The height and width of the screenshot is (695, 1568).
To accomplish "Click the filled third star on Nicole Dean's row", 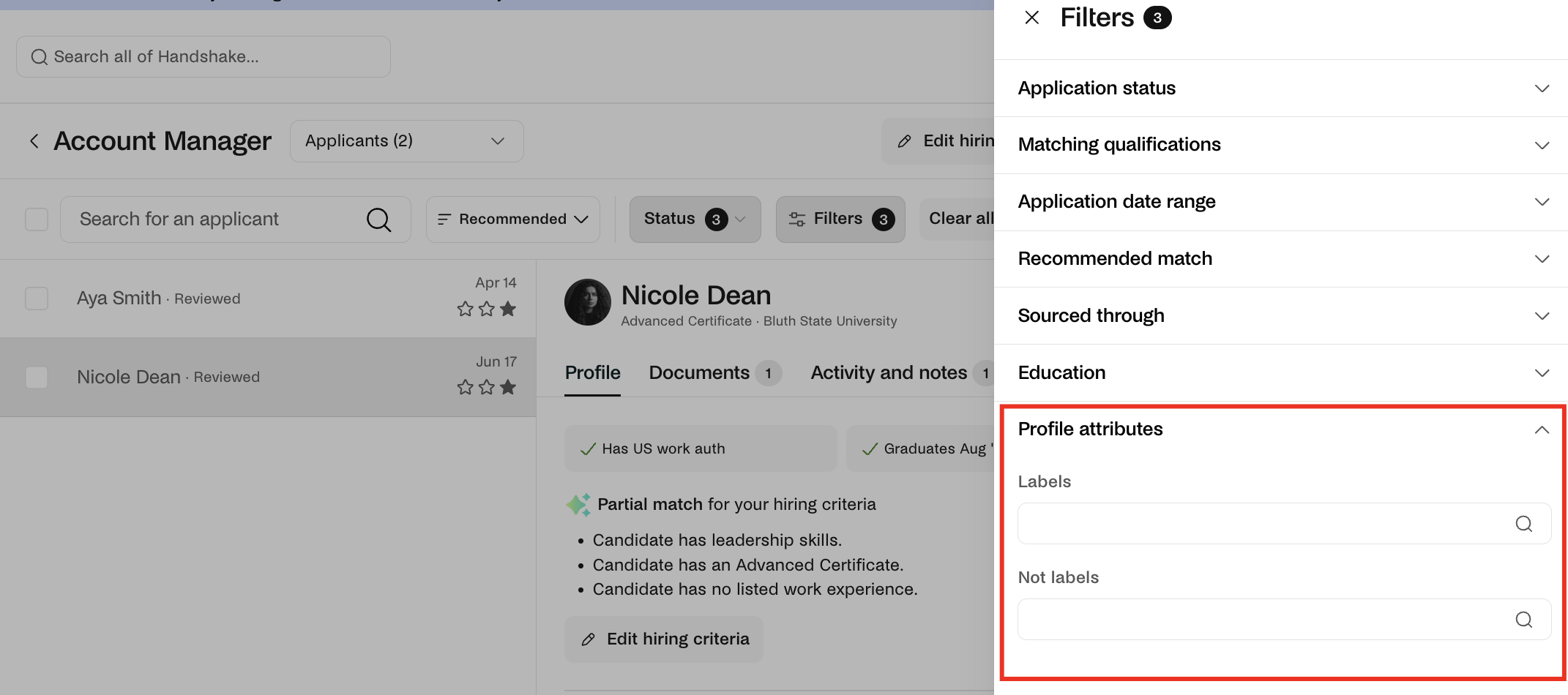I will click(x=508, y=387).
